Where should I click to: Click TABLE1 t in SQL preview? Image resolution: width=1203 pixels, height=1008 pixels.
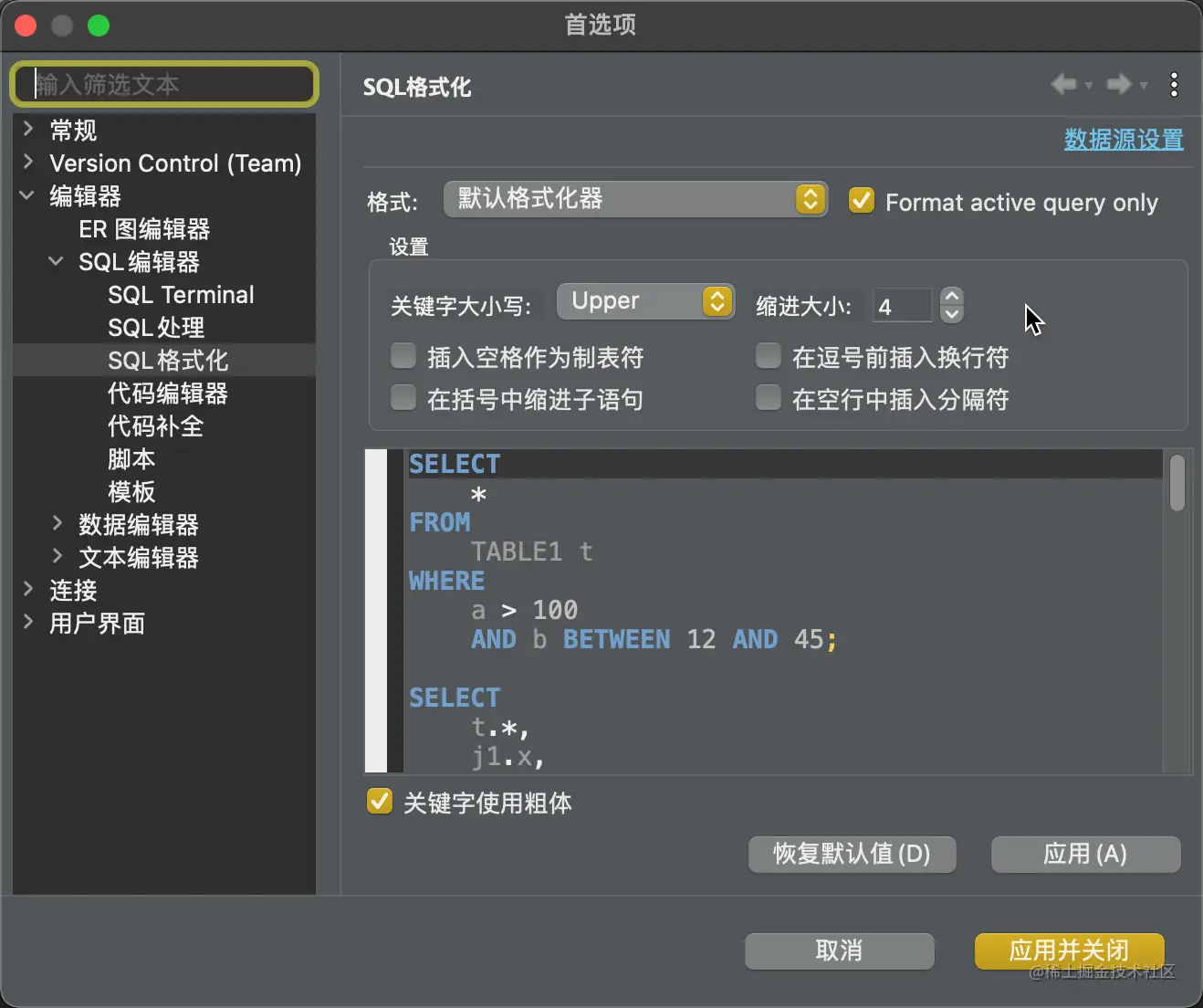pyautogui.click(x=531, y=551)
